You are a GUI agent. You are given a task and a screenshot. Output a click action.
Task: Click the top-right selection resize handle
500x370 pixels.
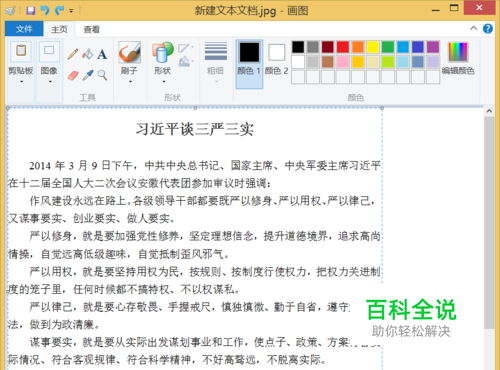click(382, 108)
